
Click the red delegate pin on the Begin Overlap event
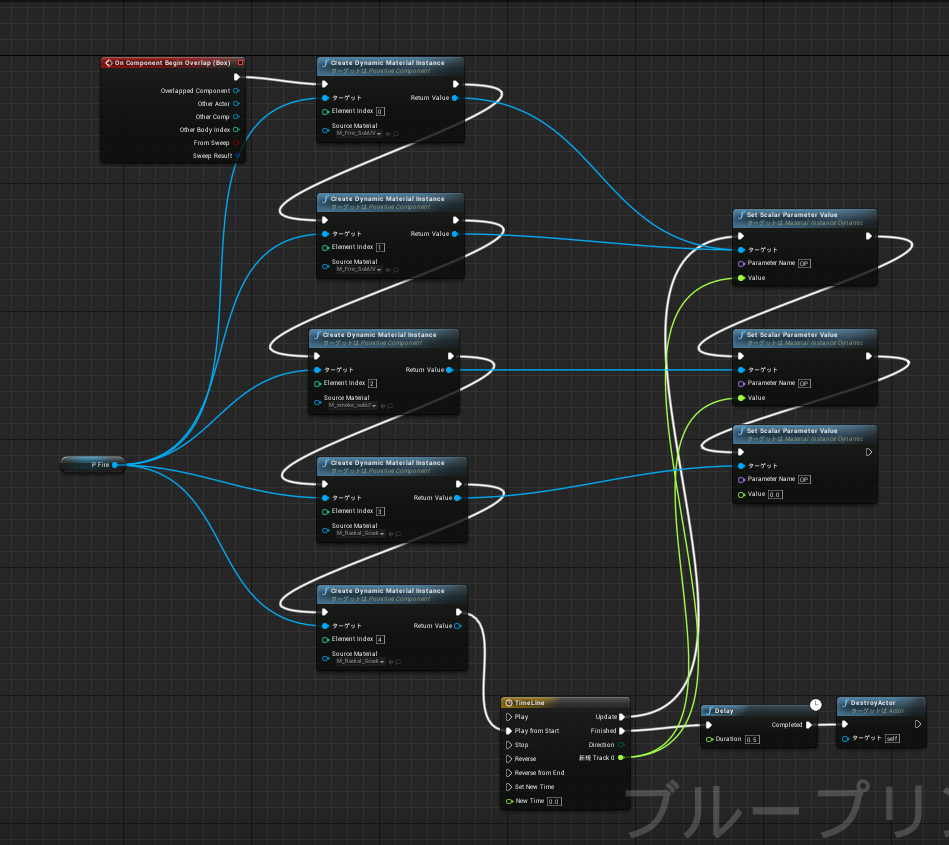click(240, 62)
